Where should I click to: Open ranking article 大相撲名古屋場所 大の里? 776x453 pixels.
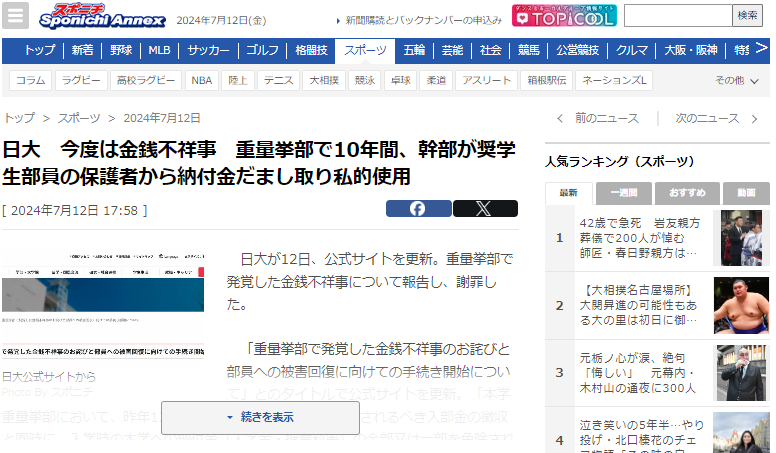(638, 305)
